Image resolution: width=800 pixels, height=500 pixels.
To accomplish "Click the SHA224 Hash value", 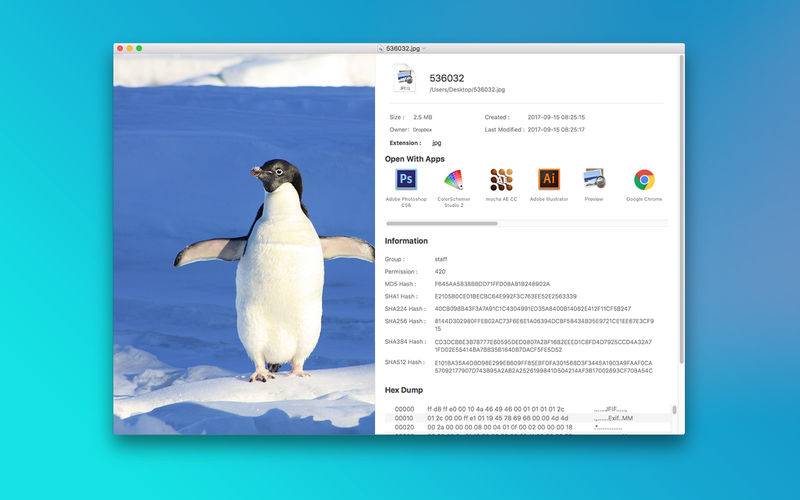I will coord(533,309).
